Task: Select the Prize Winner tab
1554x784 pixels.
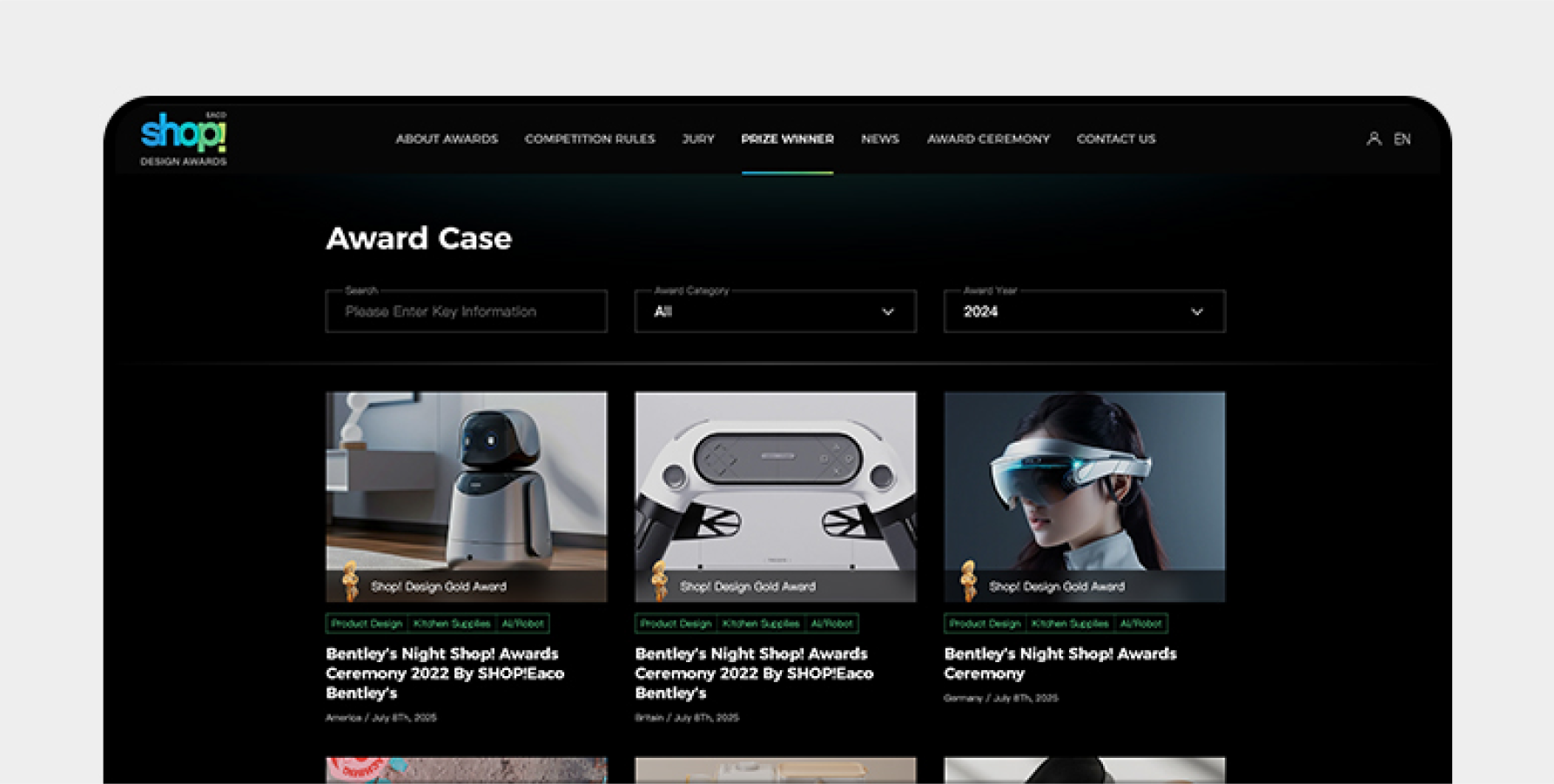Action: pos(787,139)
